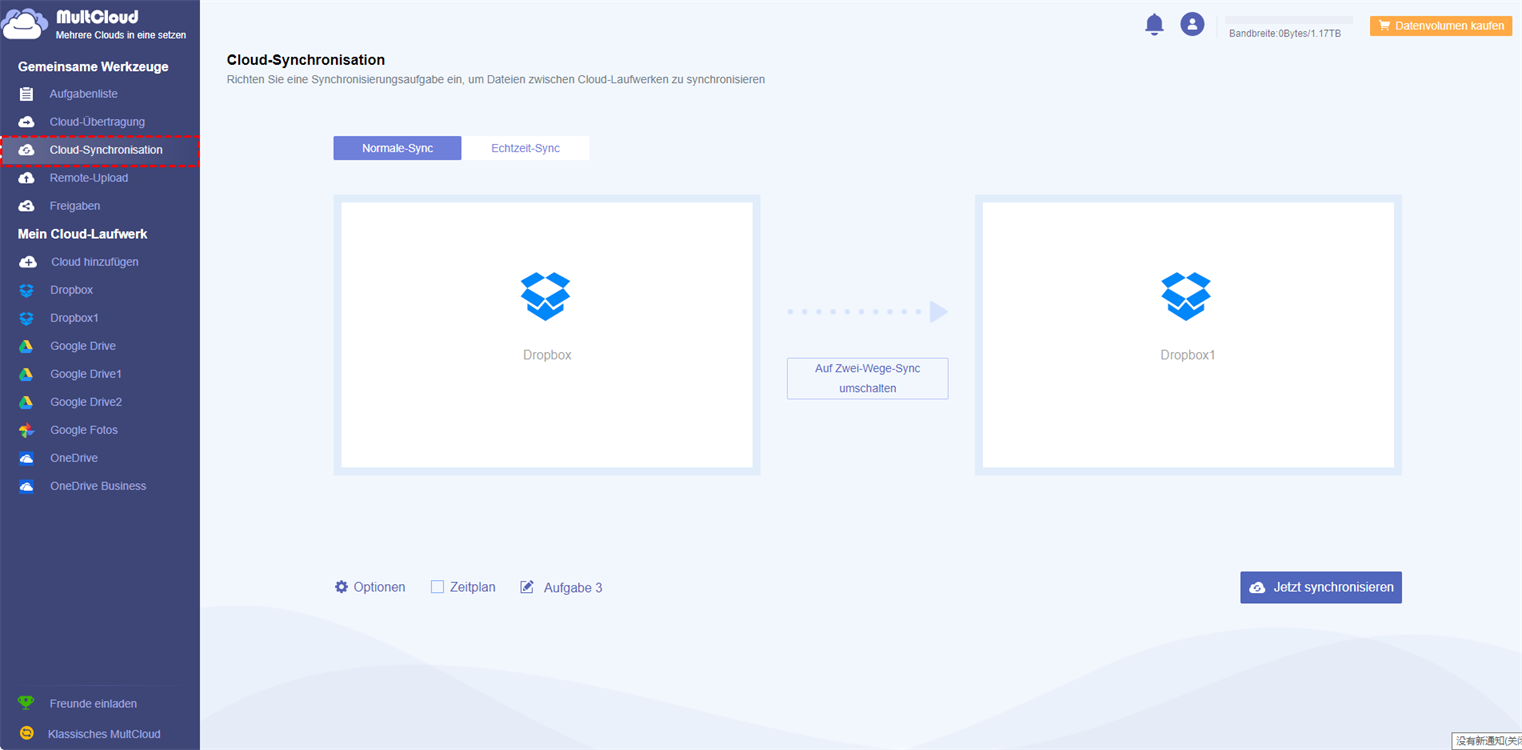
Task: Click the Dropbox label in the source panel
Action: (547, 355)
